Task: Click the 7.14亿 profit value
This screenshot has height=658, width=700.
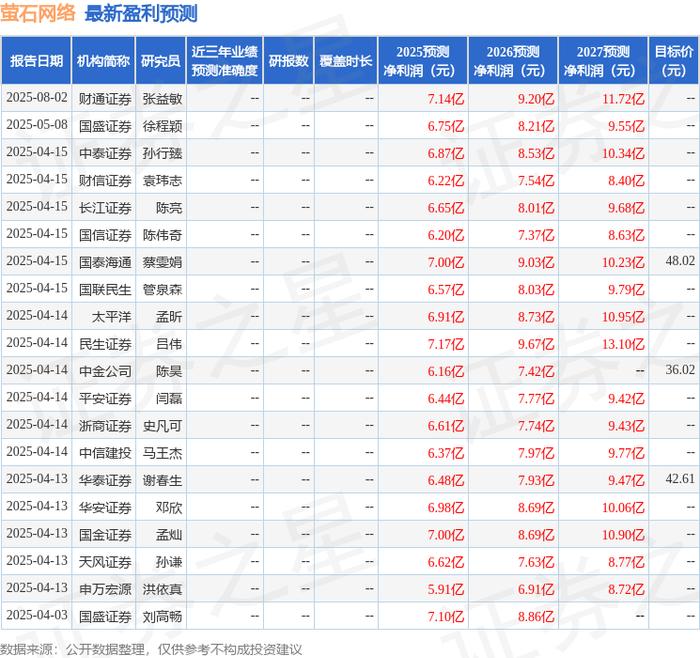Action: click(x=446, y=99)
